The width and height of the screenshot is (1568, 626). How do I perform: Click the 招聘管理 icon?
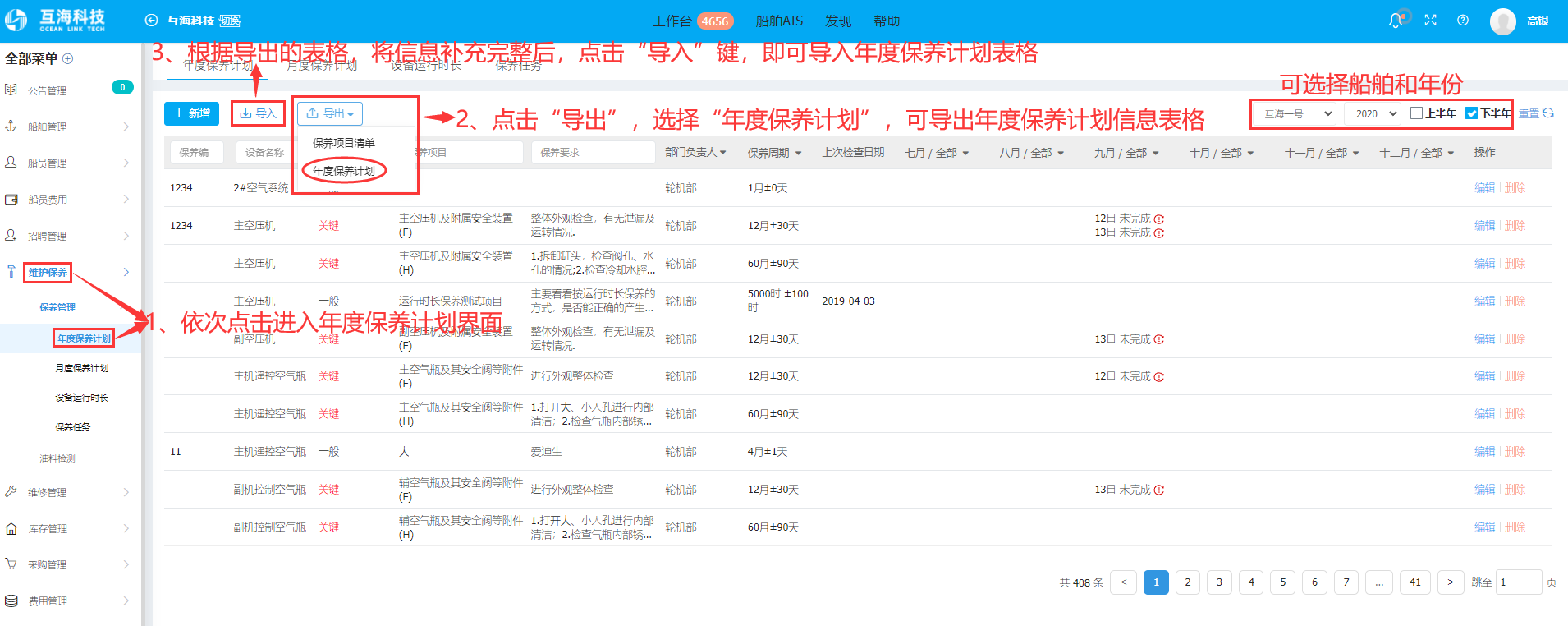point(11,235)
